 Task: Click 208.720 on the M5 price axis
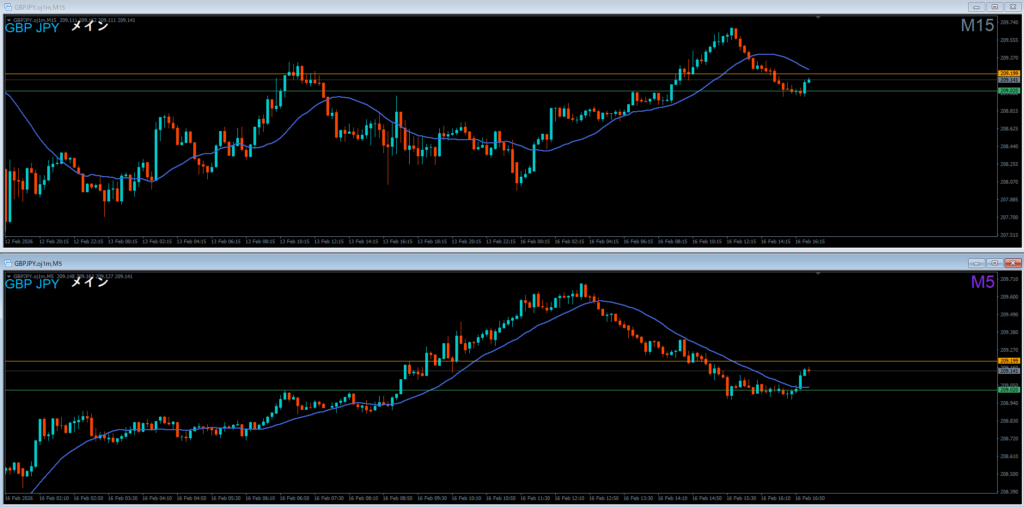[1009, 438]
